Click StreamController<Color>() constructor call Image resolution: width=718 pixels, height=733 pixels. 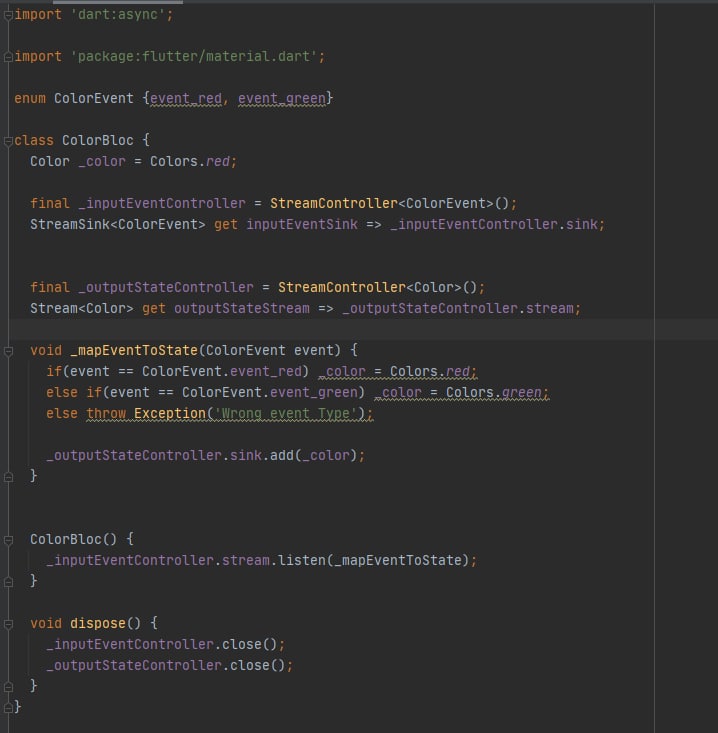point(377,287)
